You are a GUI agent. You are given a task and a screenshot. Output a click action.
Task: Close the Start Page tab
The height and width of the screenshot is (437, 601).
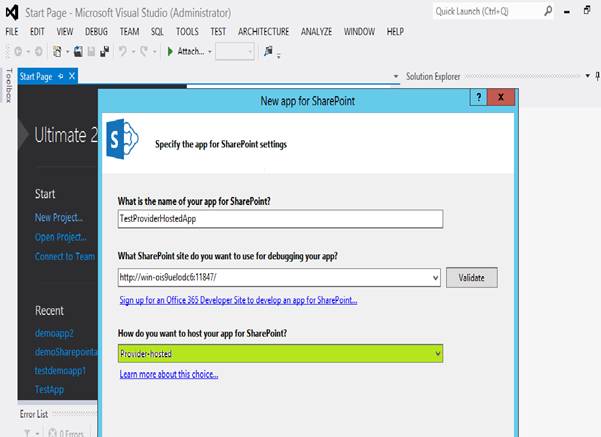[x=72, y=76]
